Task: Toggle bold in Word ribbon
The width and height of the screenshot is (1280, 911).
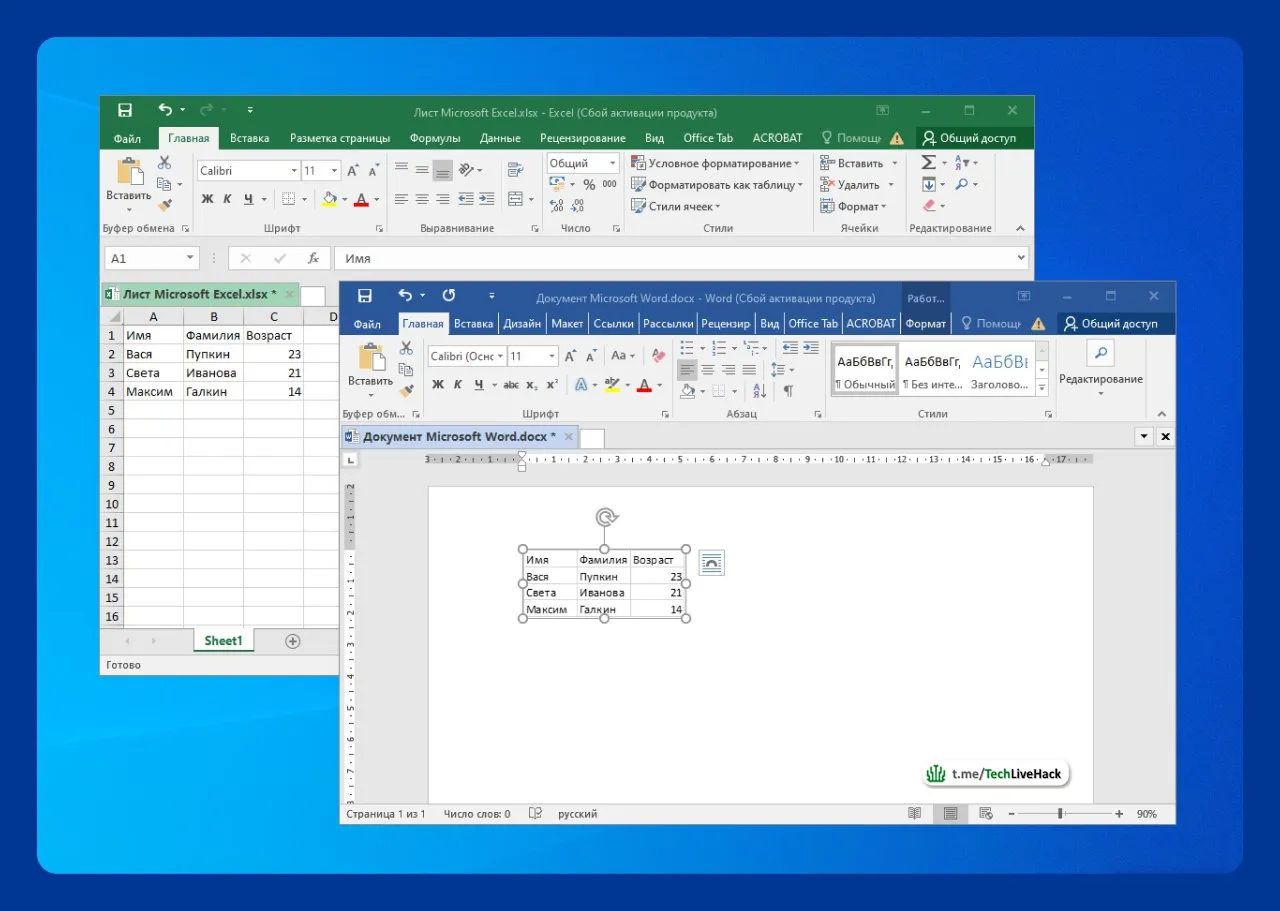Action: click(438, 385)
